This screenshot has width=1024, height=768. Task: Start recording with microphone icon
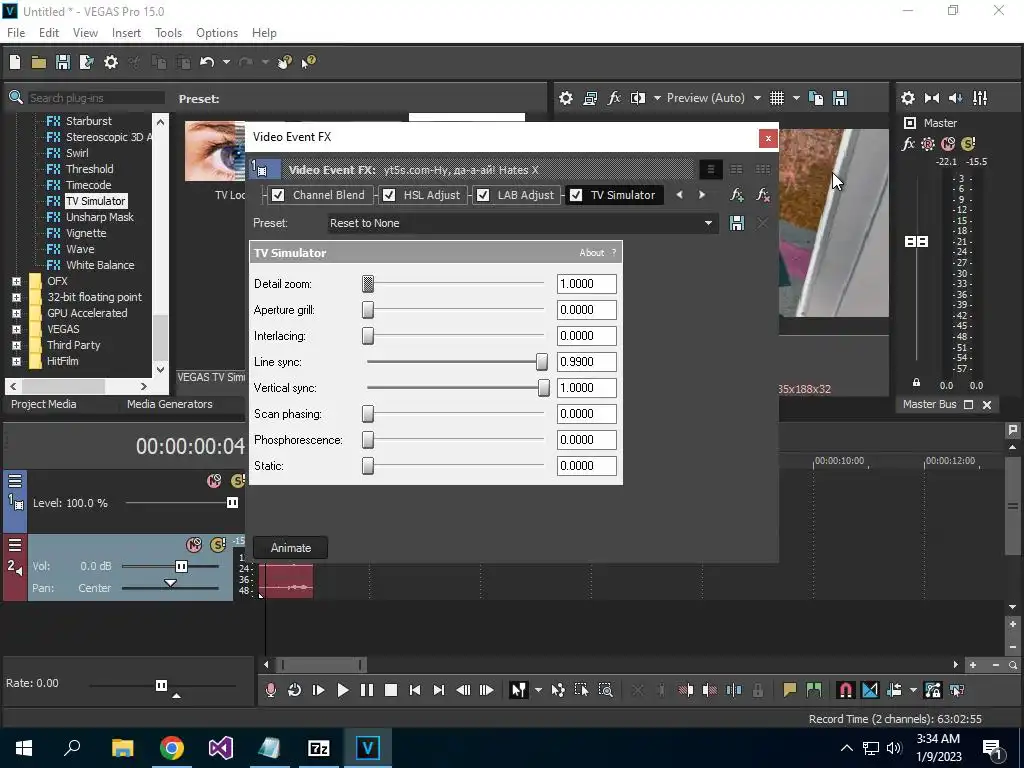(x=270, y=690)
